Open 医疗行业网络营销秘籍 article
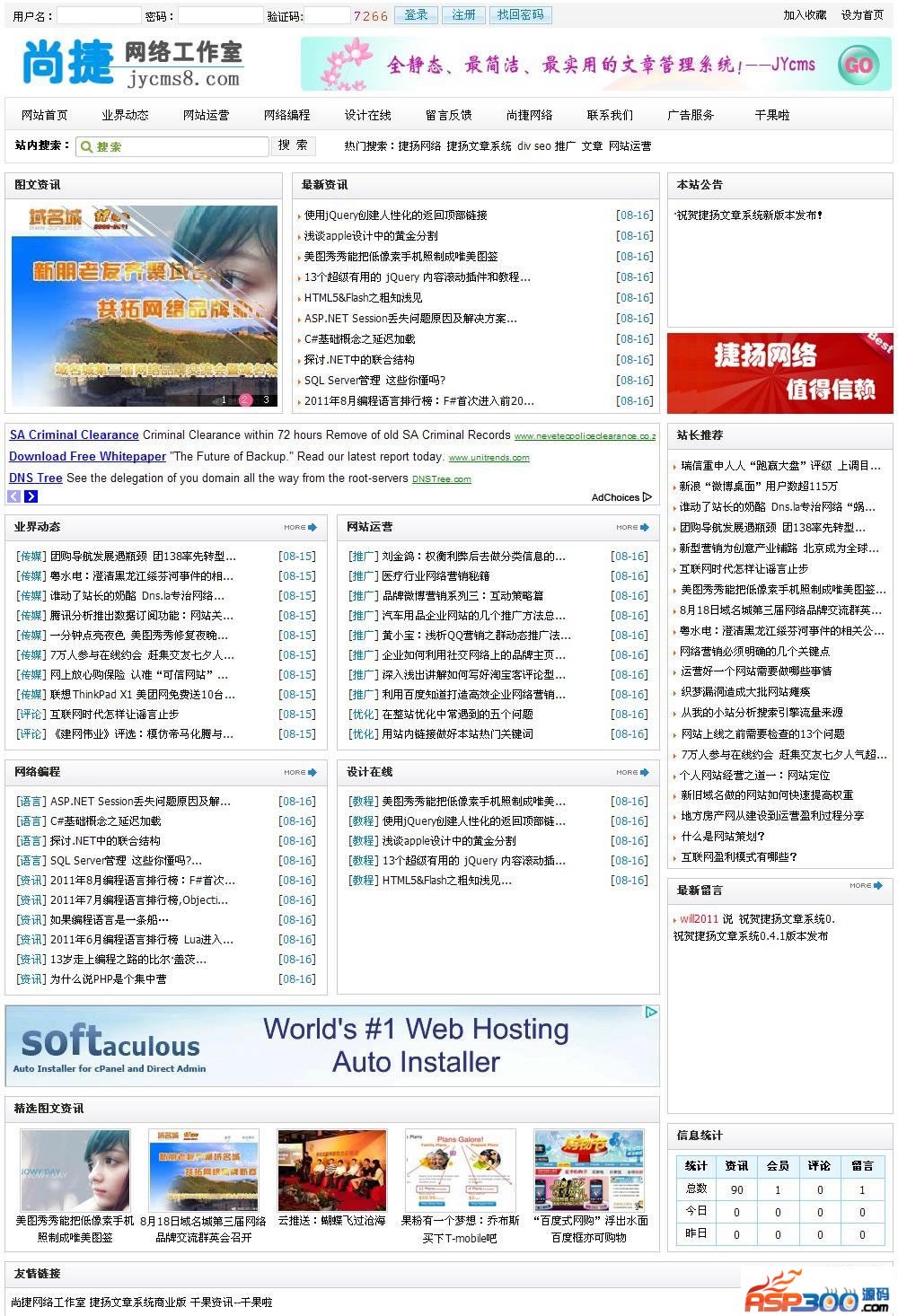Image resolution: width=898 pixels, height=1316 pixels. pyautogui.click(x=436, y=576)
